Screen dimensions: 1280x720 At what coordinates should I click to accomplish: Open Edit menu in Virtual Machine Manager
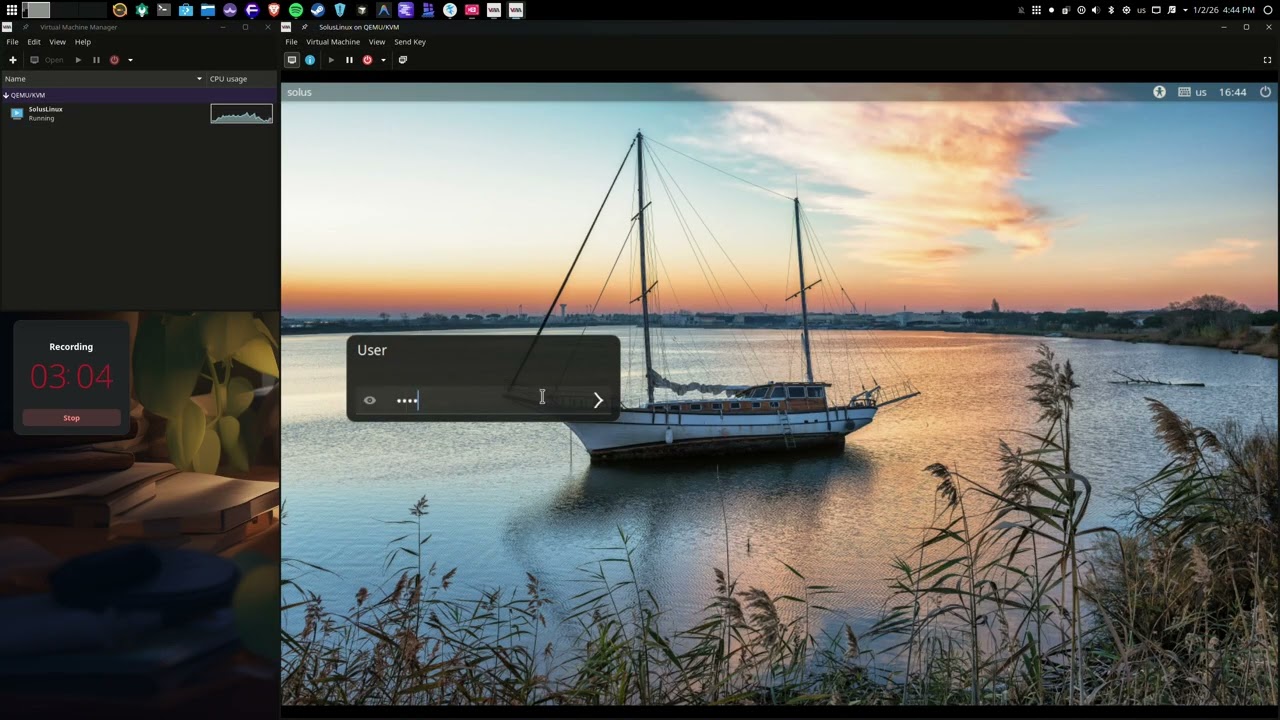[34, 42]
